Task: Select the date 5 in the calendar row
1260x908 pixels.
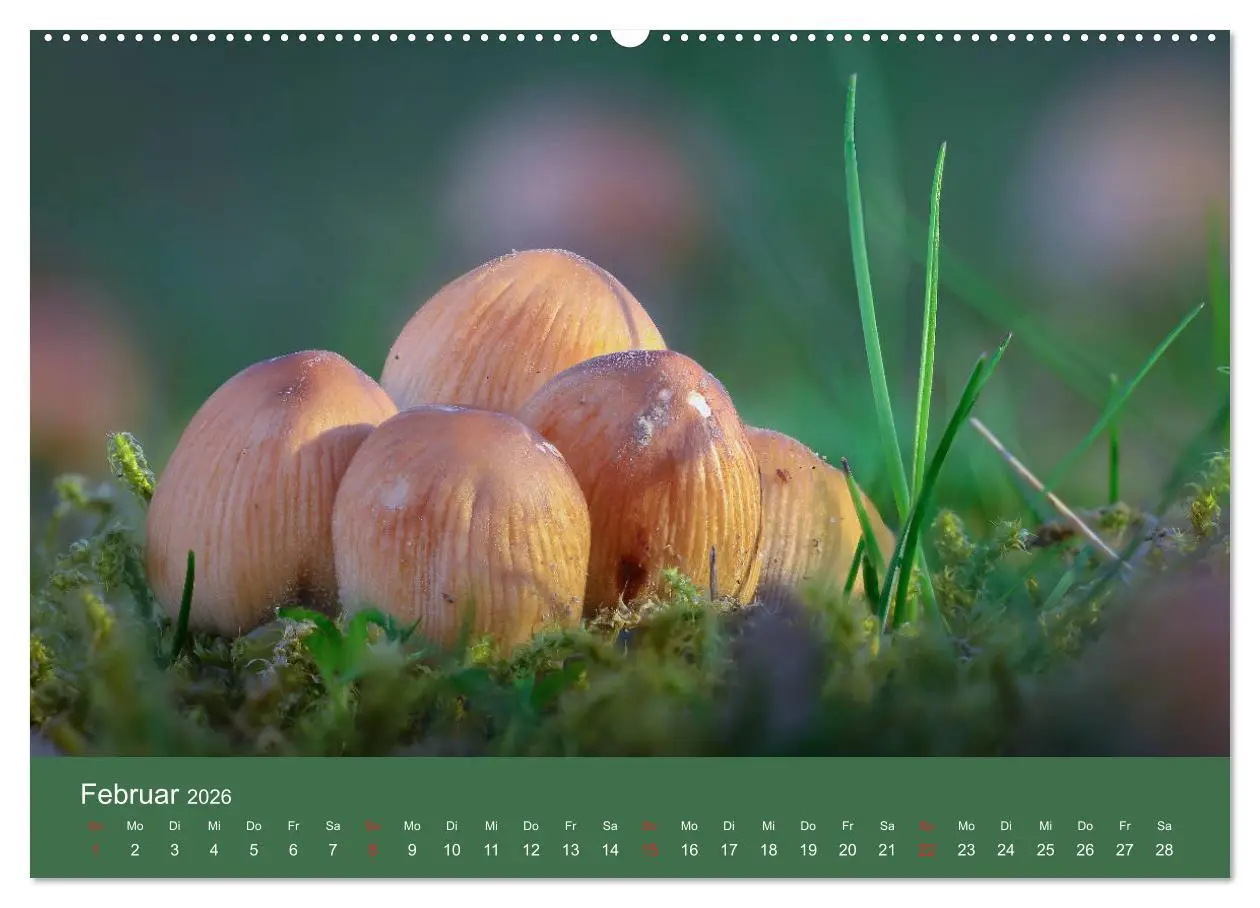Action: tap(254, 850)
